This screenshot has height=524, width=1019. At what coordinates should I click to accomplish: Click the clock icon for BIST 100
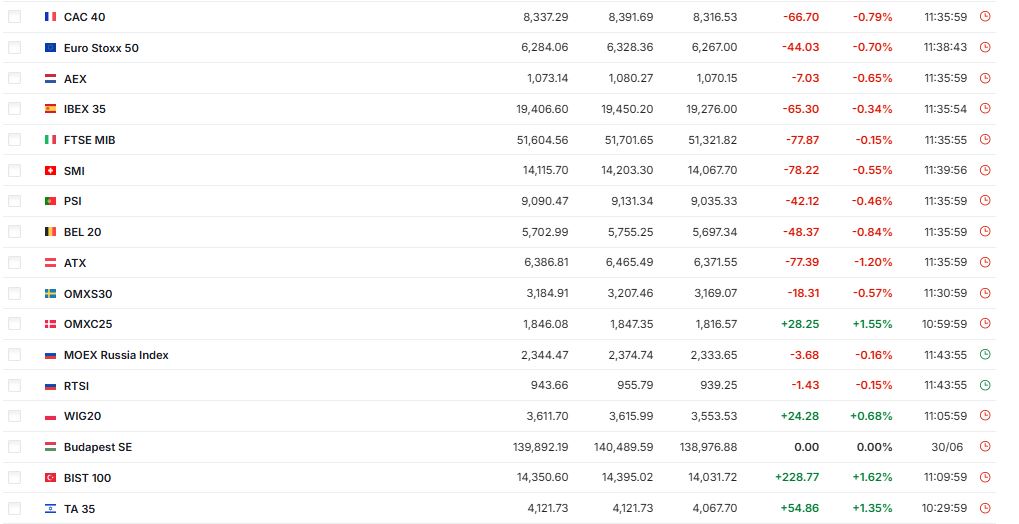tap(985, 477)
